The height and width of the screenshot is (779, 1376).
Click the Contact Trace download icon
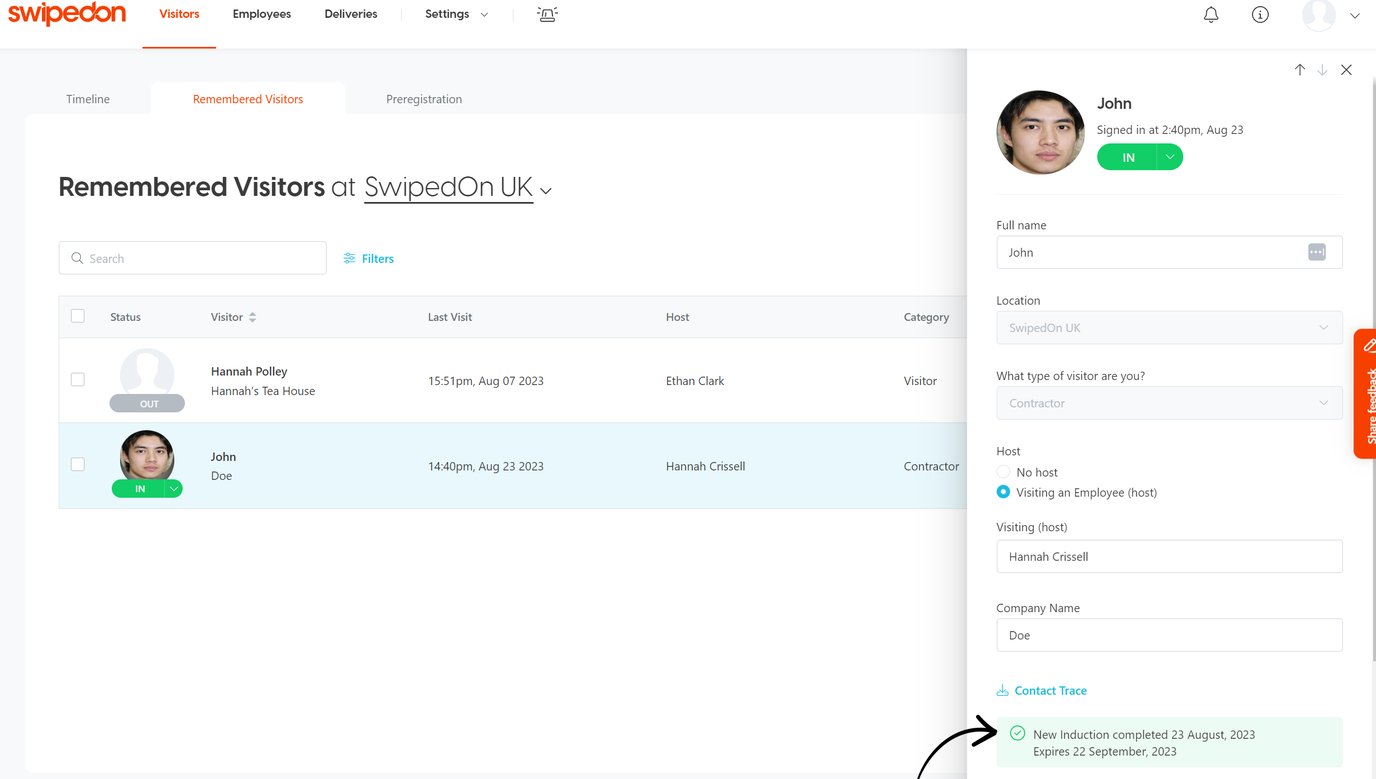(1002, 690)
